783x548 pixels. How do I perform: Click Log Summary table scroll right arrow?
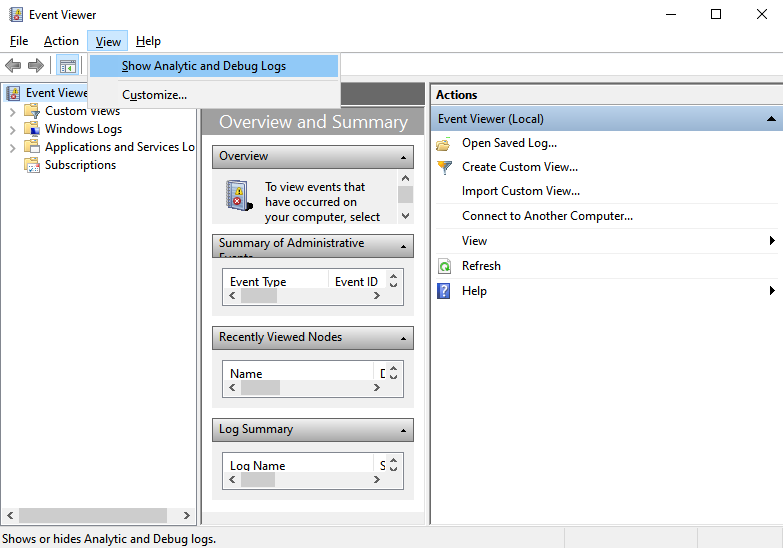pyautogui.click(x=377, y=480)
